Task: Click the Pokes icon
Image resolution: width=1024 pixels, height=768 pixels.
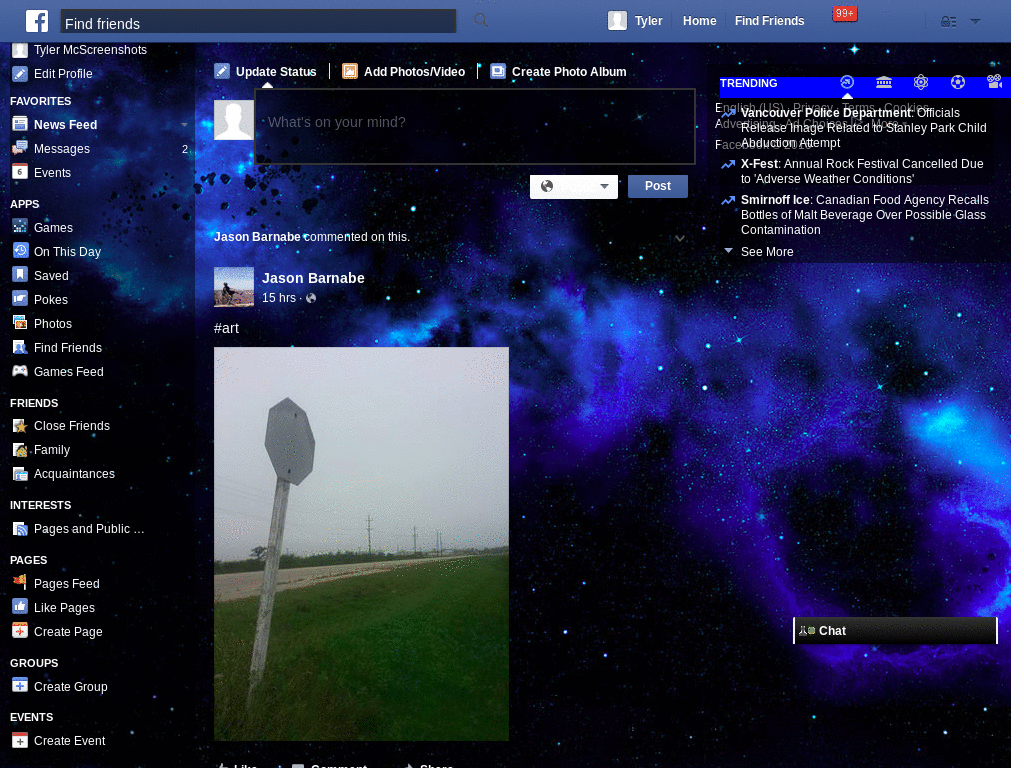Action: click(x=20, y=299)
